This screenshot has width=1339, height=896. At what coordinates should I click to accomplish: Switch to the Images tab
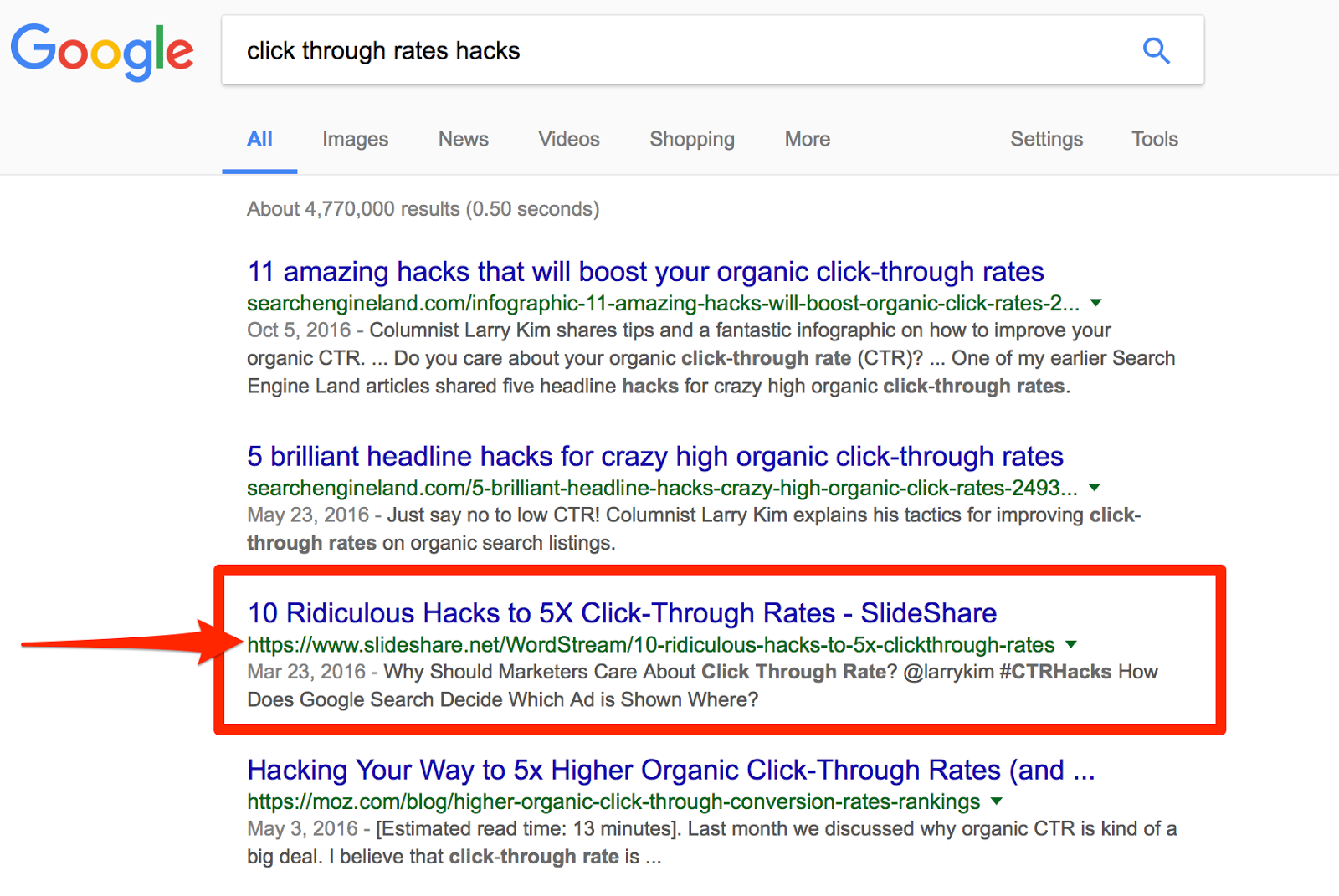pyautogui.click(x=355, y=139)
